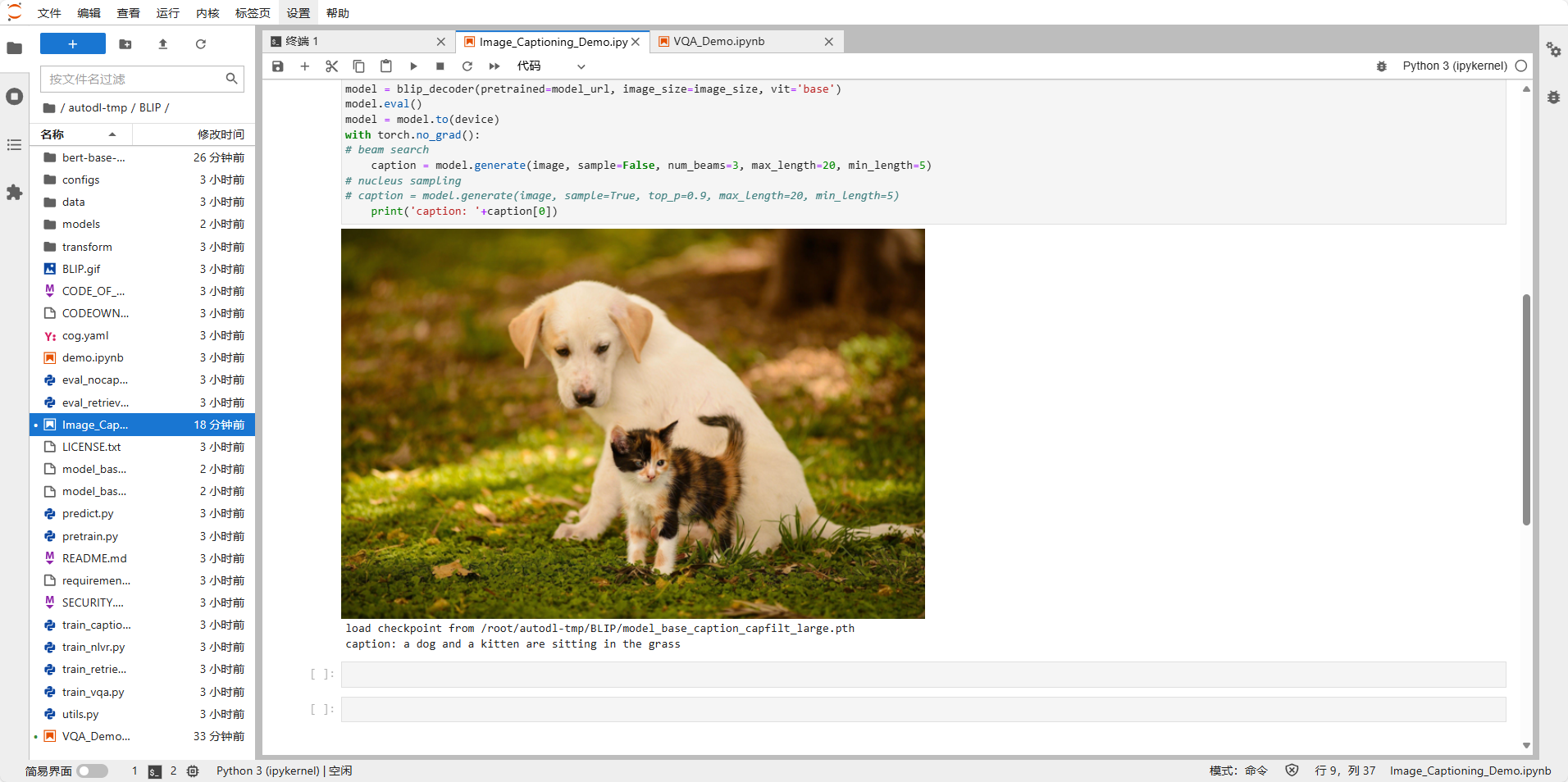Image resolution: width=1568 pixels, height=782 pixels.
Task: Select the README.md file
Action: coord(143,558)
